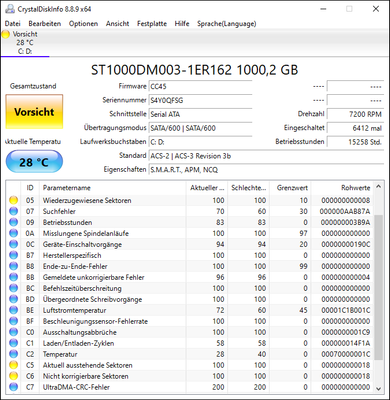Click the blue status icon for UltraDMA-CRC-Fehler
This screenshot has width=390, height=400.
(x=13, y=387)
